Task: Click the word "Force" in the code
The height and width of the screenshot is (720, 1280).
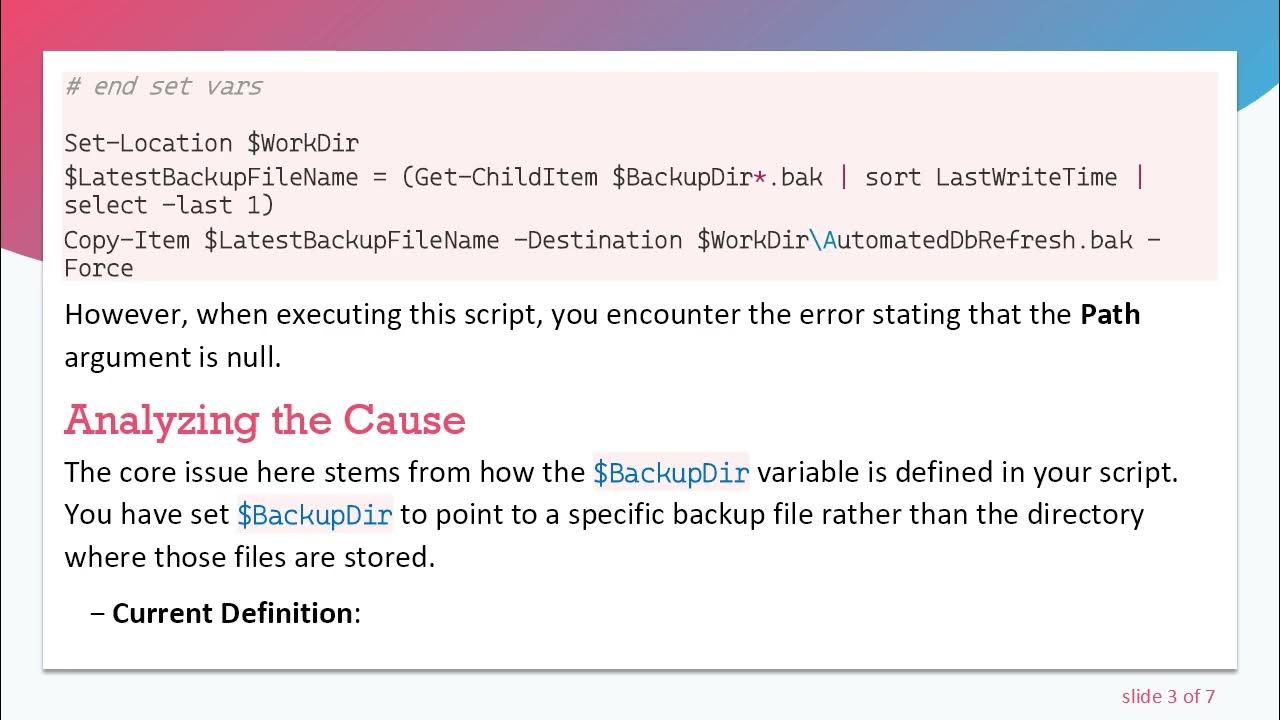Action: click(99, 268)
